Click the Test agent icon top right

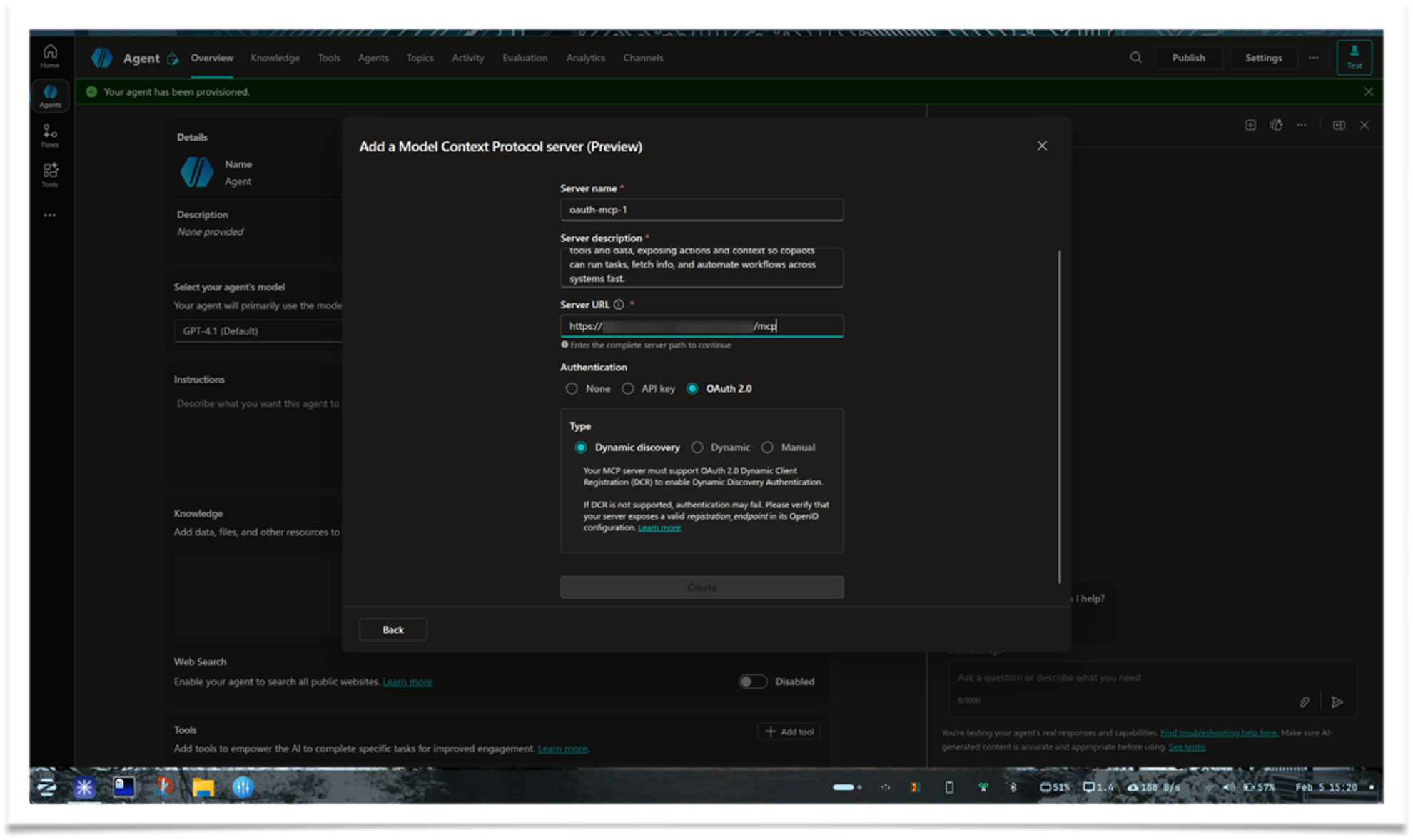[x=1354, y=57]
